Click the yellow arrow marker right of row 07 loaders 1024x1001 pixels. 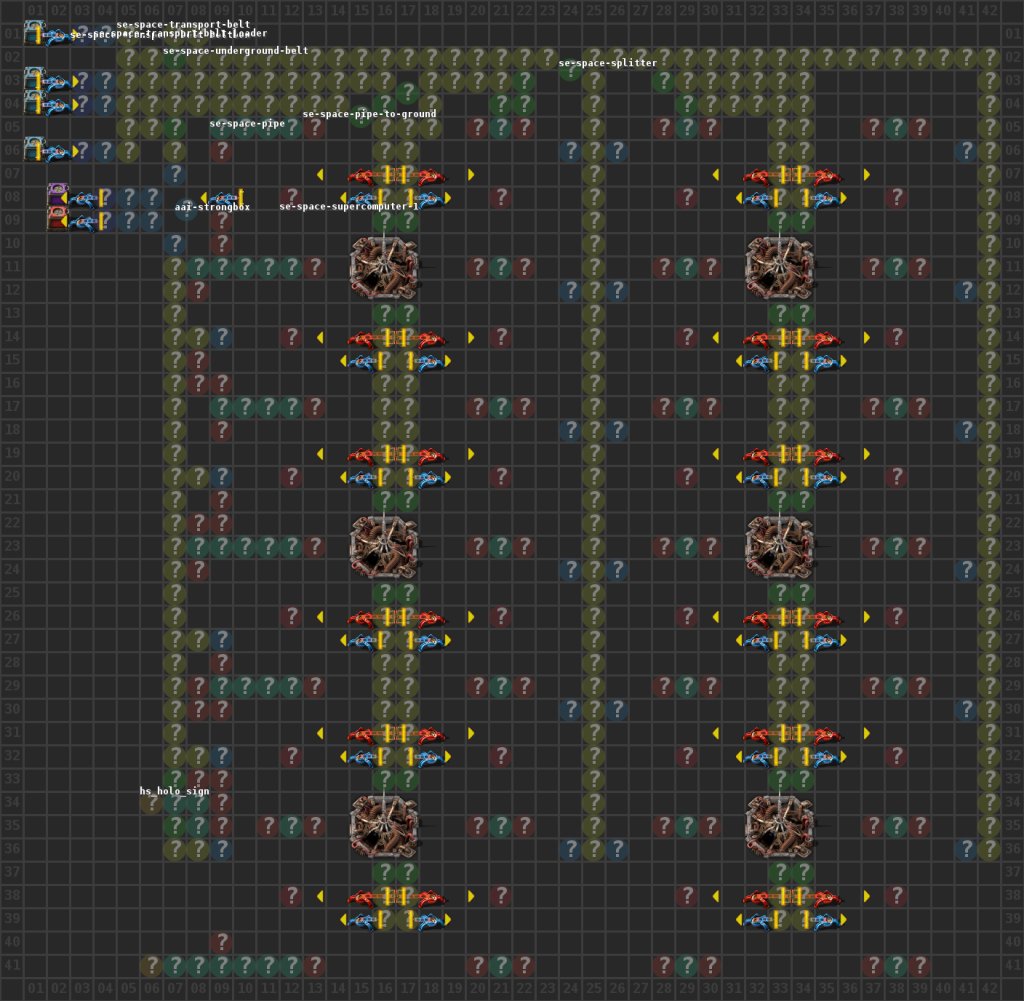click(x=470, y=174)
